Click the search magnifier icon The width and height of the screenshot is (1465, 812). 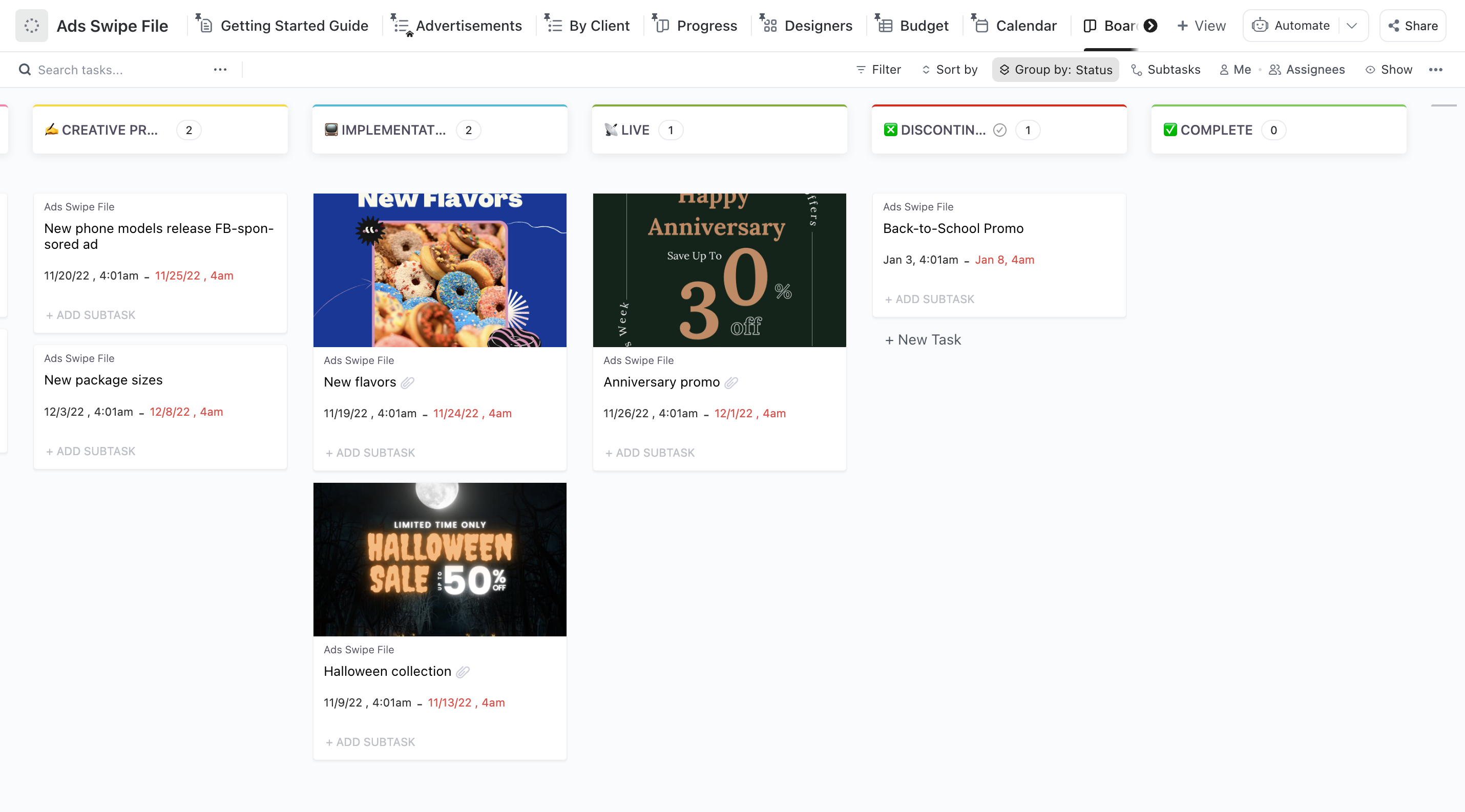(25, 69)
